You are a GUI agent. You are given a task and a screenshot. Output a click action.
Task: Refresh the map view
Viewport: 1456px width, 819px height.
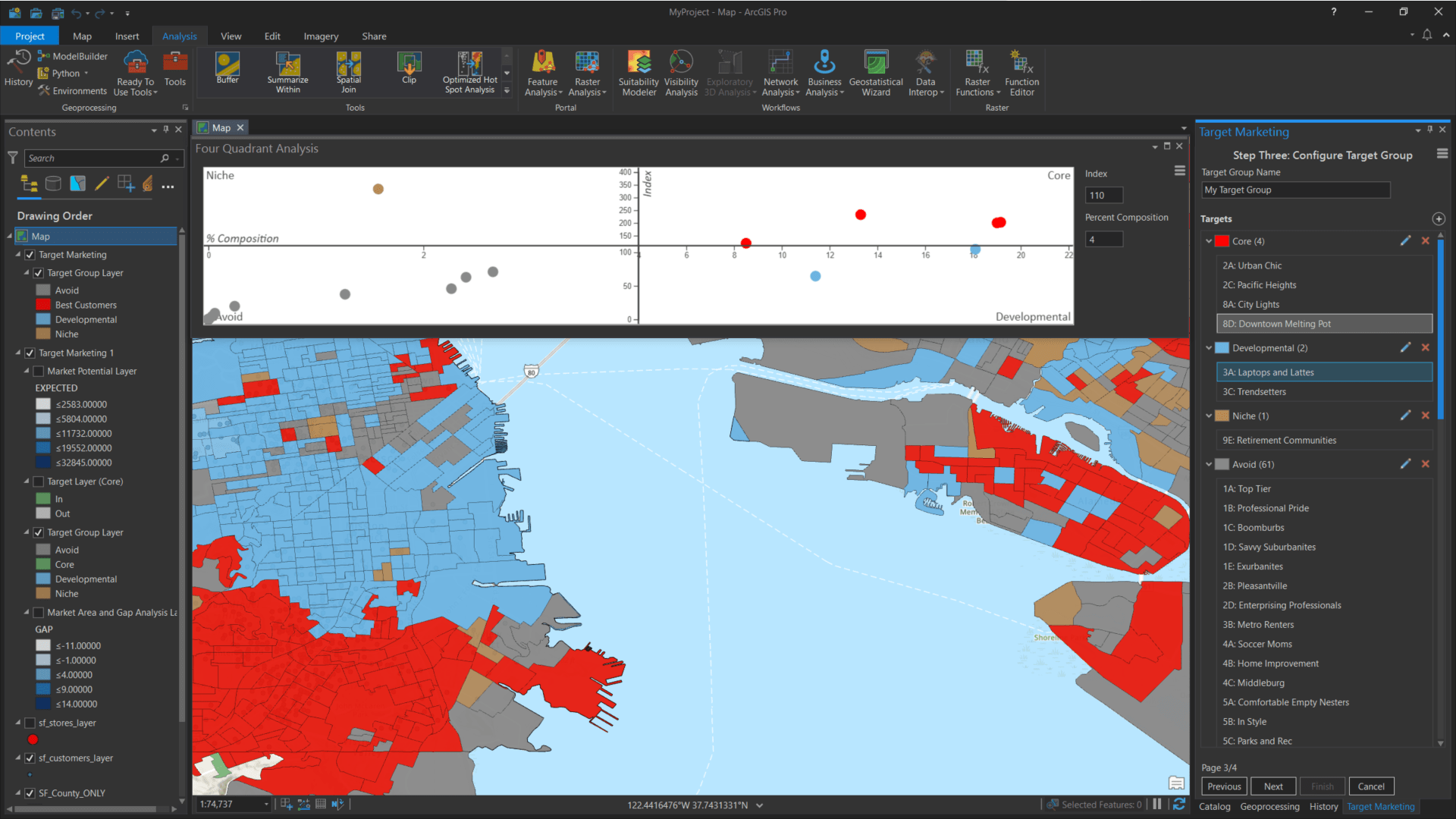coord(1178,805)
